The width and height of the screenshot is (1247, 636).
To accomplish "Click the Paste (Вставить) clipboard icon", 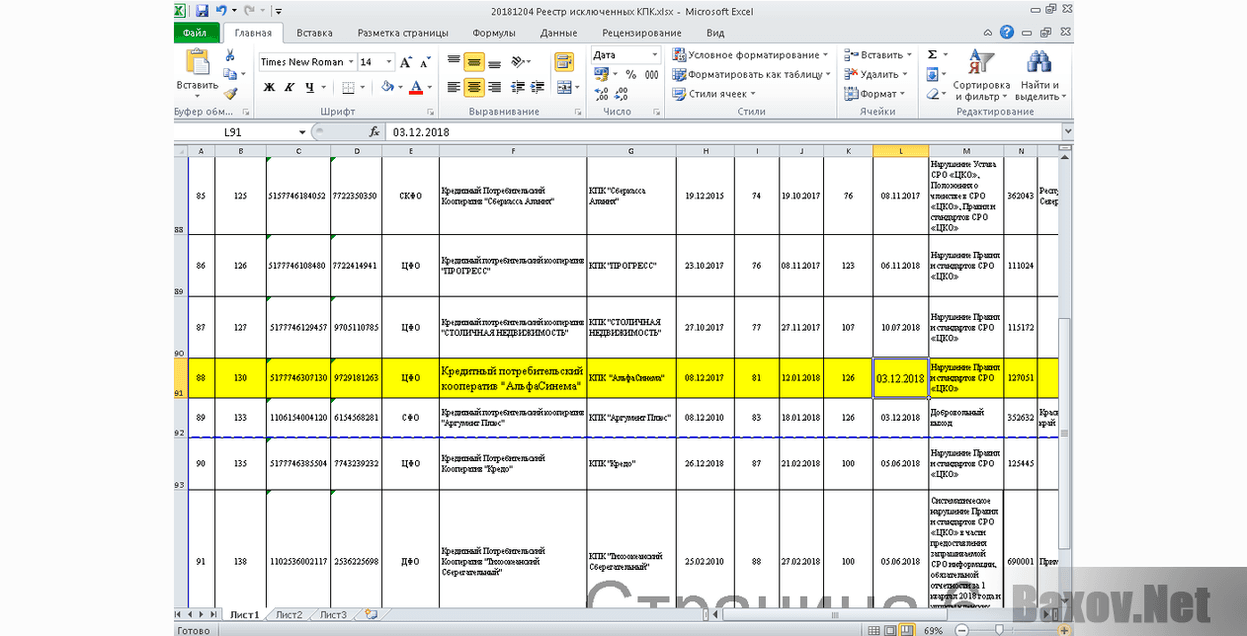I will tap(197, 63).
